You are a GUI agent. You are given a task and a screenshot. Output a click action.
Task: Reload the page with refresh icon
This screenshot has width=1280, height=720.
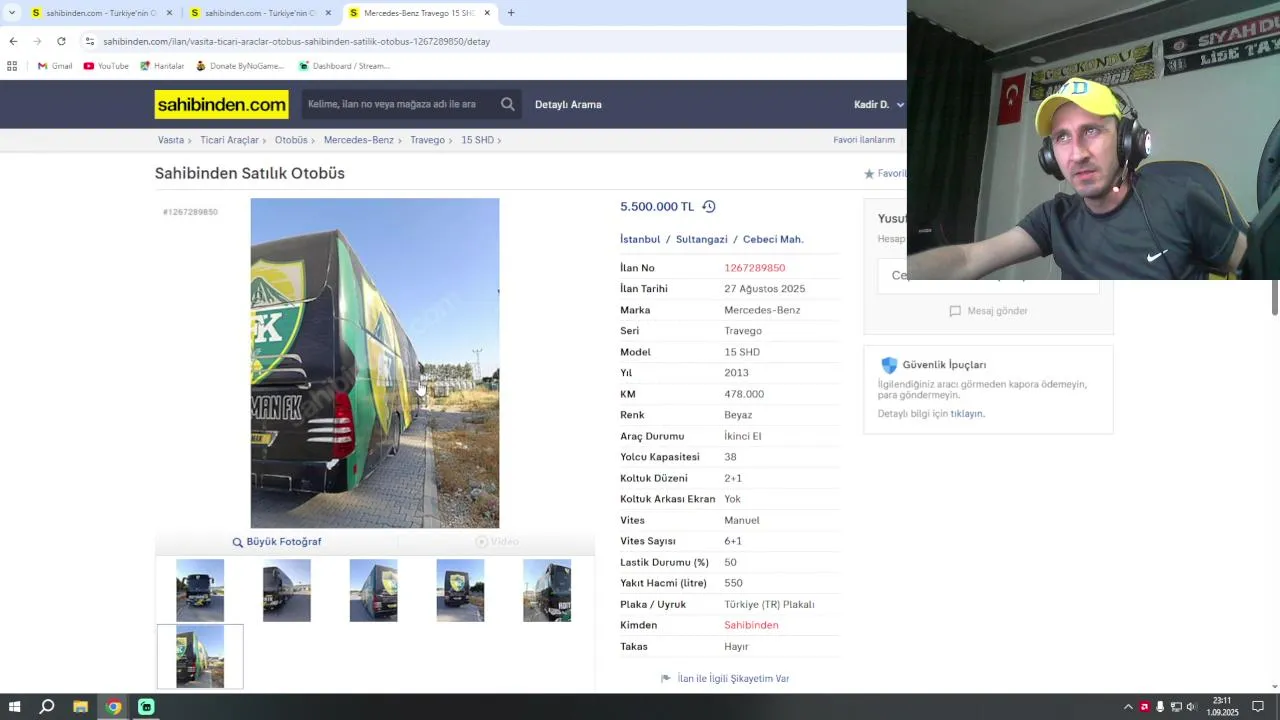[61, 41]
